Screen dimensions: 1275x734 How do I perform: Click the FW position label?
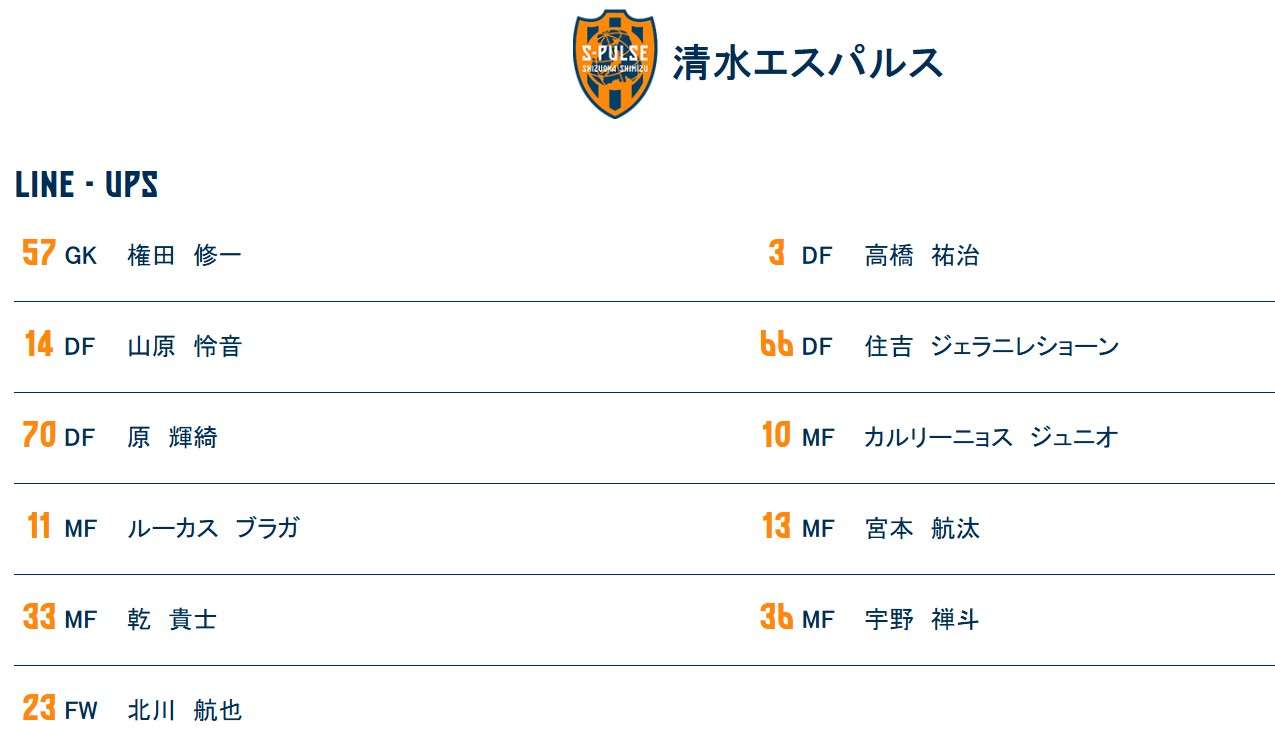tap(81, 711)
